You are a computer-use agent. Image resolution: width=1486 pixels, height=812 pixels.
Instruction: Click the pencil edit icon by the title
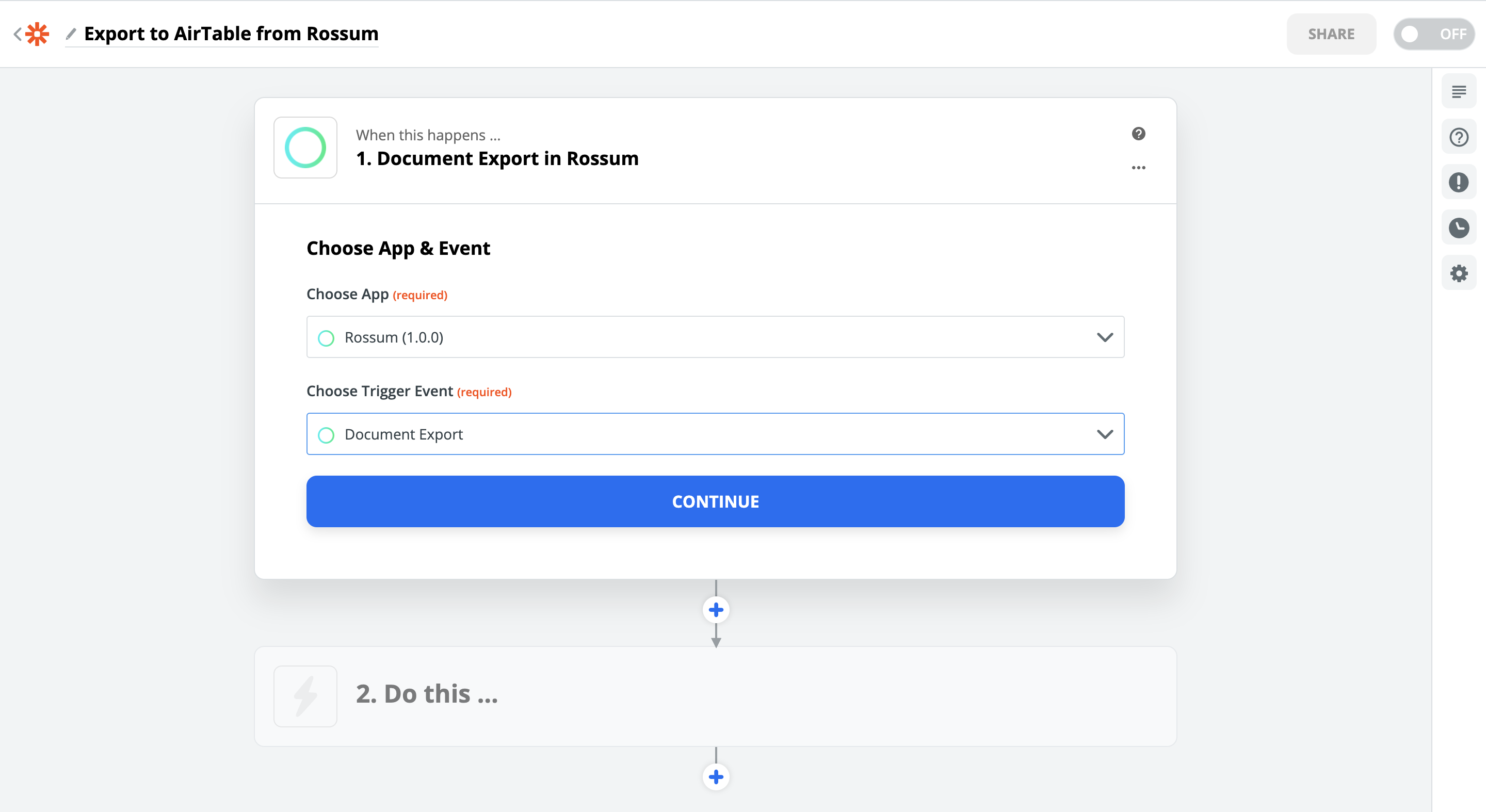[71, 34]
